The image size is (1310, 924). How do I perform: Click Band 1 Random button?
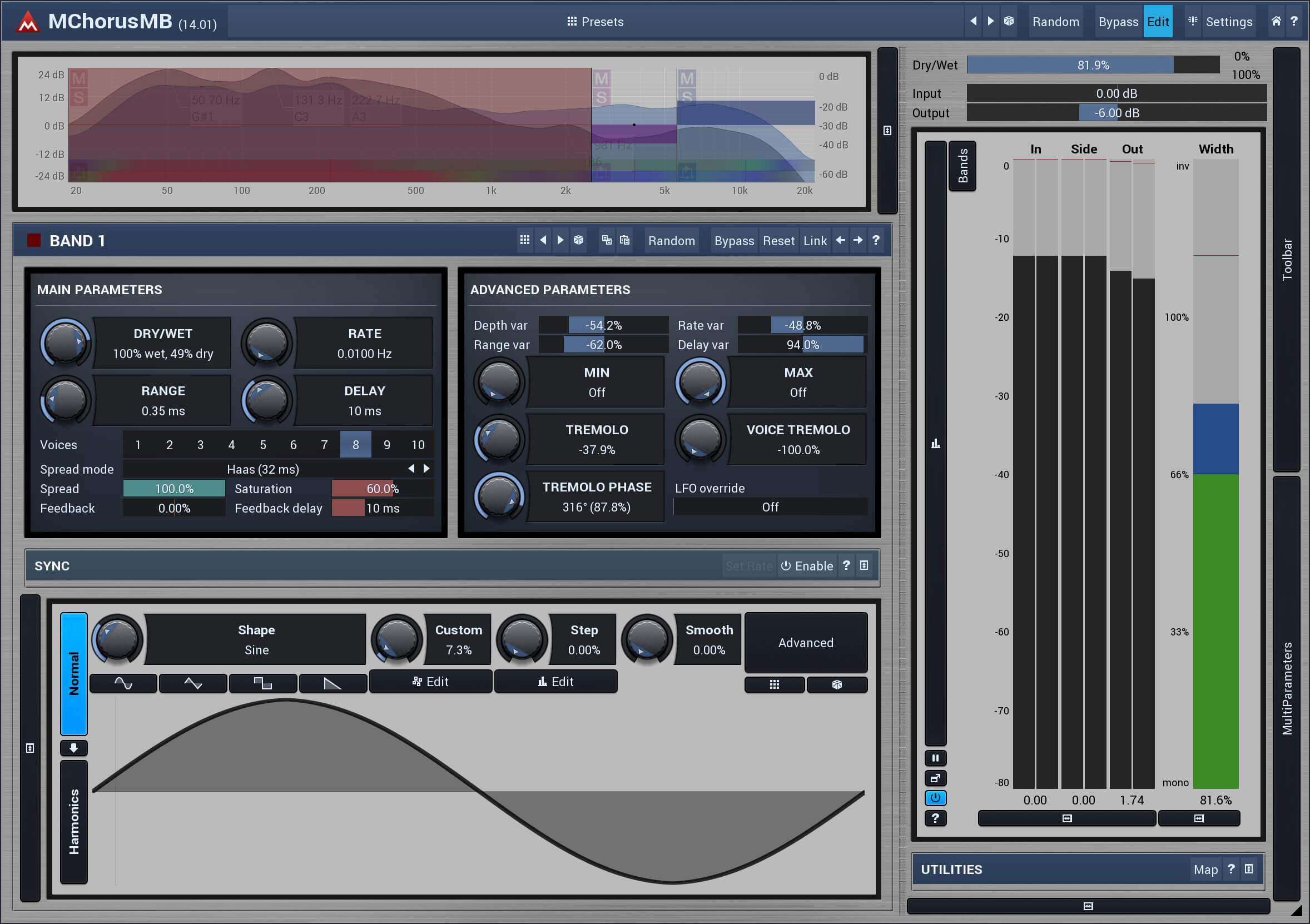point(672,241)
